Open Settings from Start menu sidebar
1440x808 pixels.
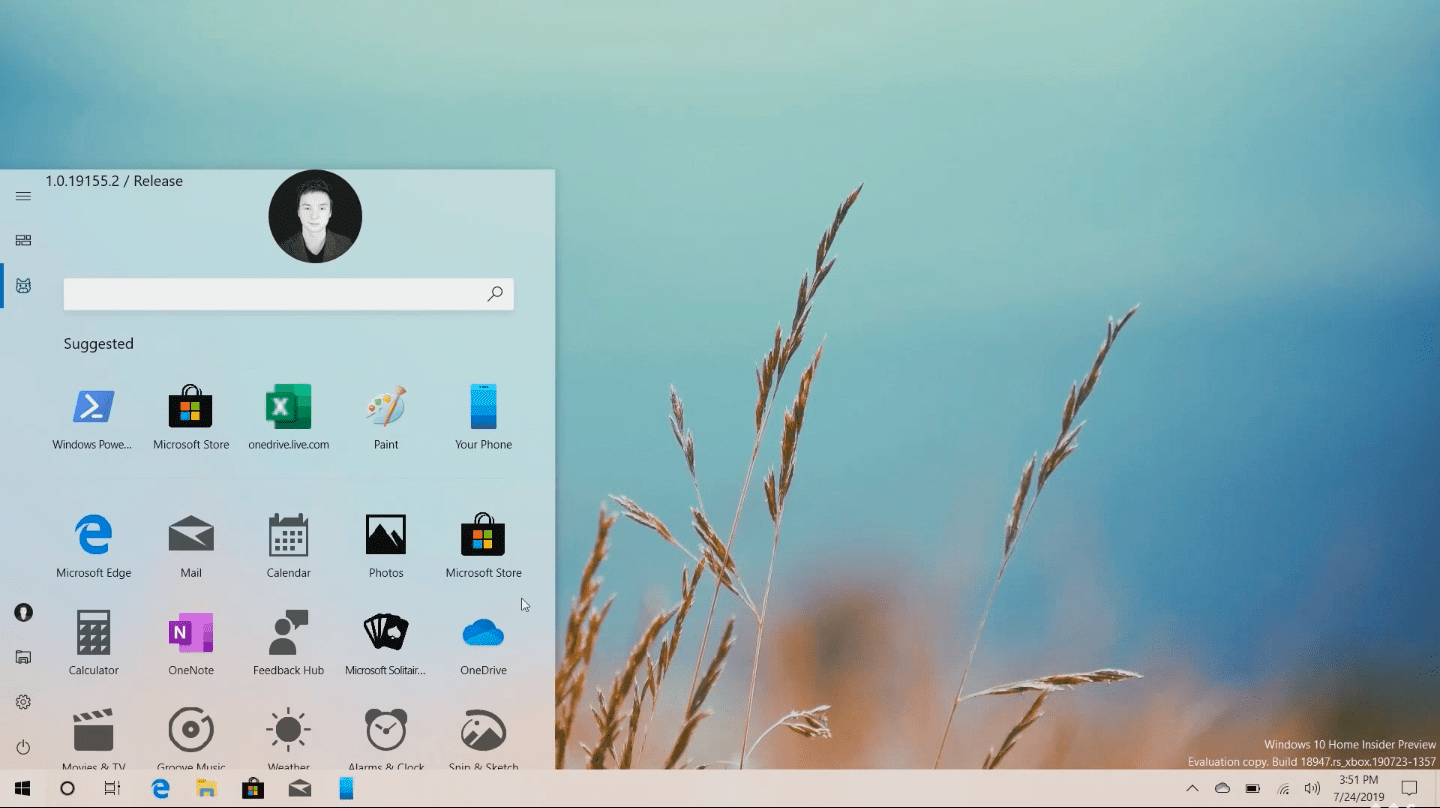[23, 702]
